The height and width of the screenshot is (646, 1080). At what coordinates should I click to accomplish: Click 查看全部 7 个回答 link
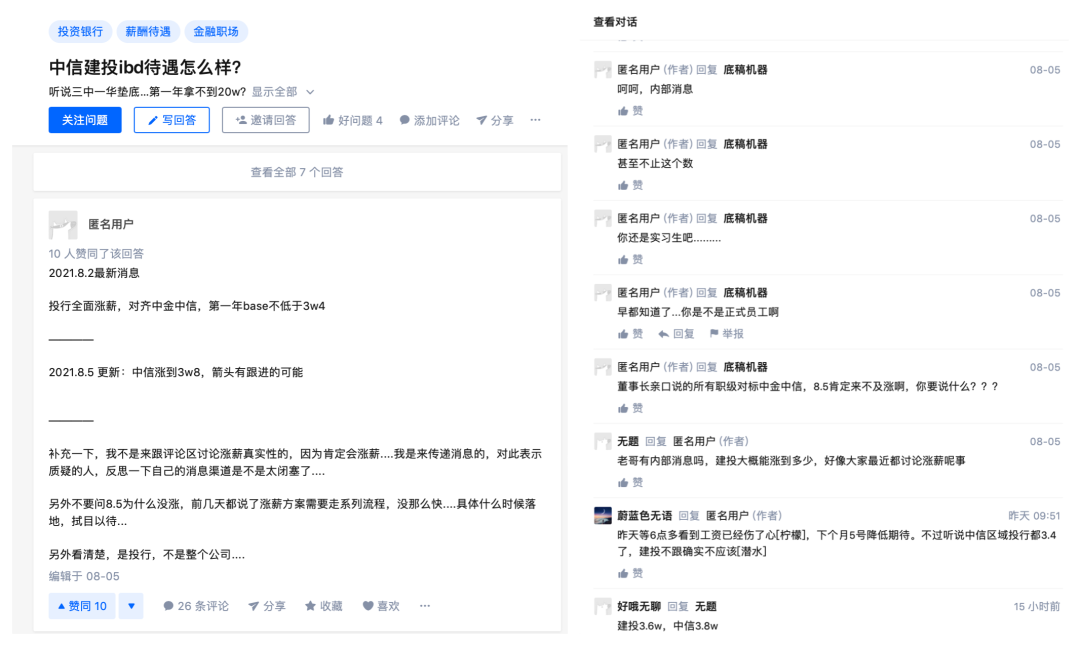(x=297, y=172)
